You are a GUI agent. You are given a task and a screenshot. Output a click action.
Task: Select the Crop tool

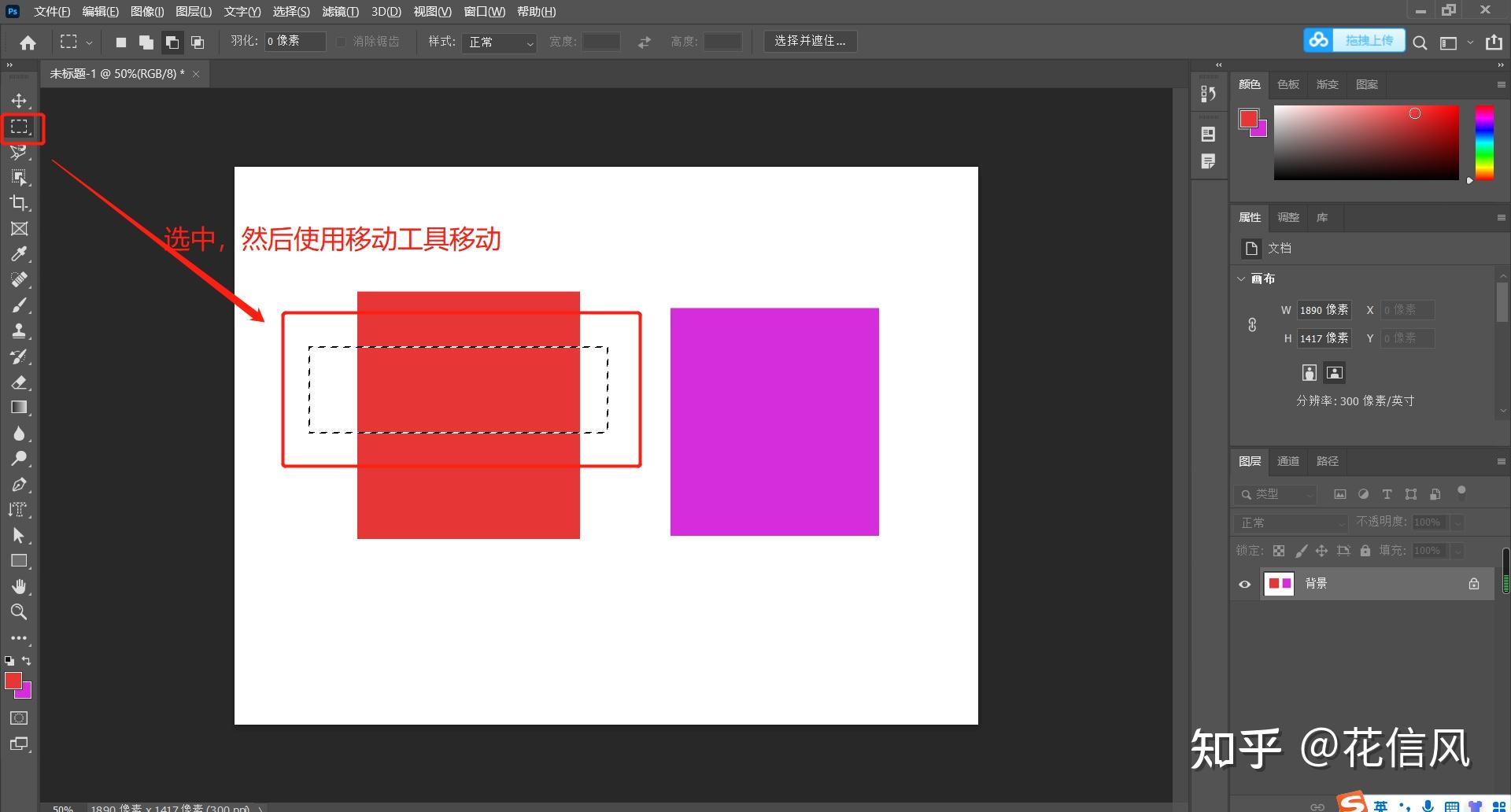coord(19,203)
